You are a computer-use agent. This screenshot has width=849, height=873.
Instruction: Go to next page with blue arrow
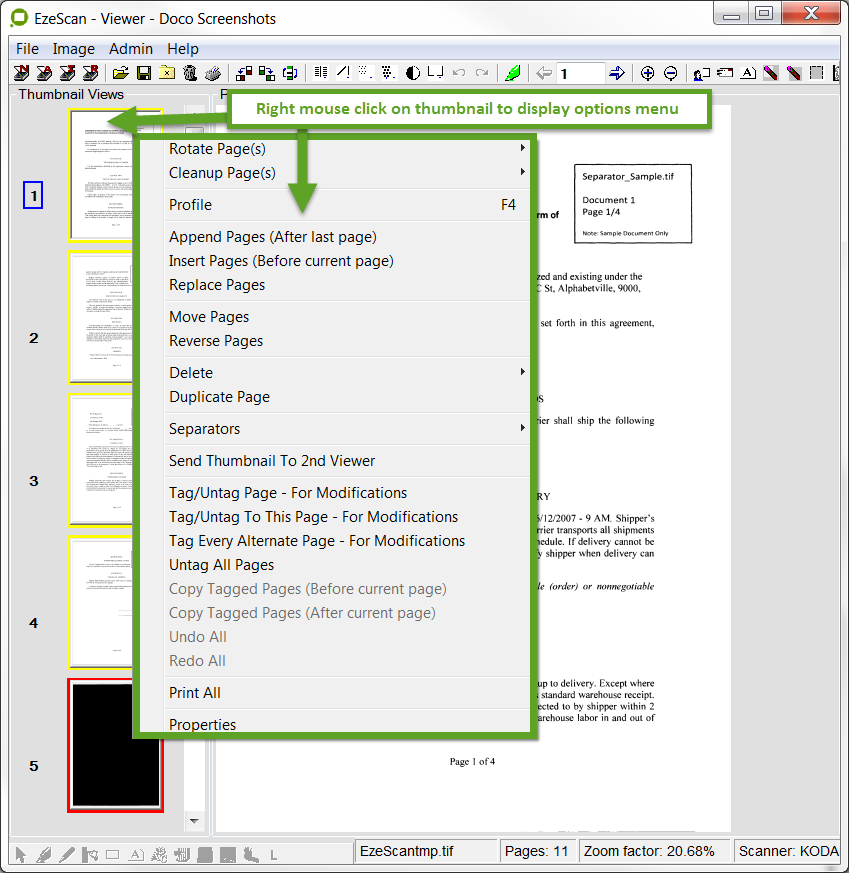point(617,73)
